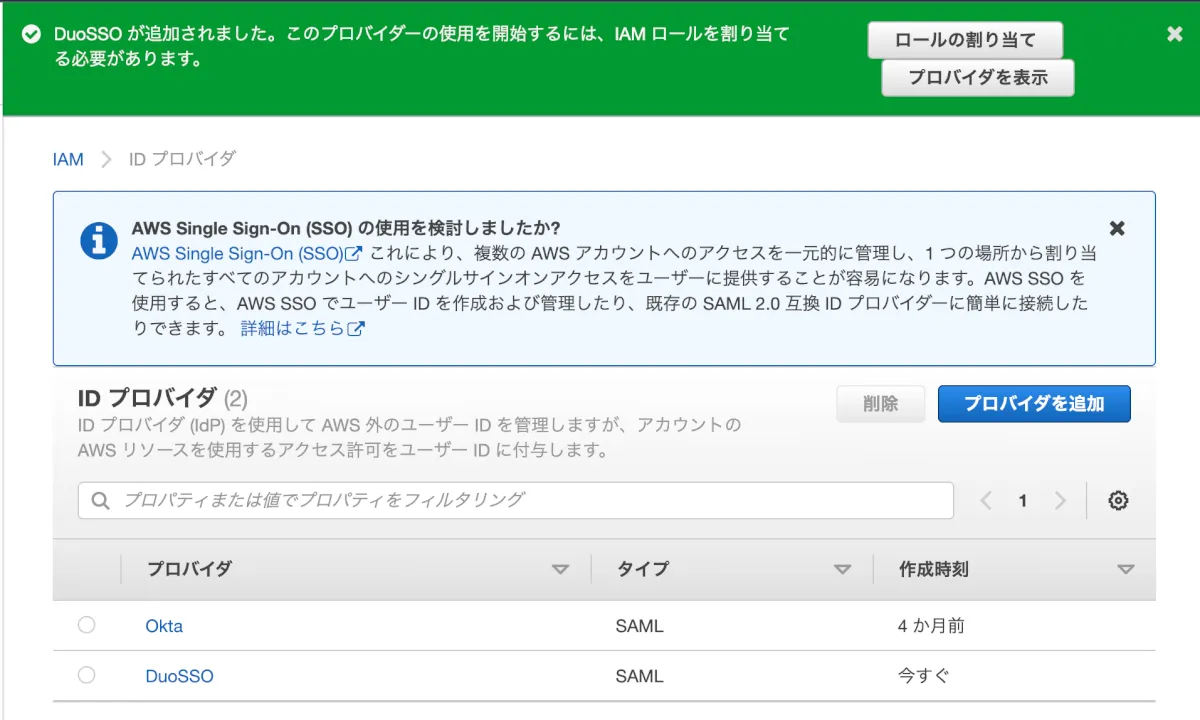Click プロバイダを追加 button
This screenshot has height=720, width=1200.
[x=1034, y=404]
